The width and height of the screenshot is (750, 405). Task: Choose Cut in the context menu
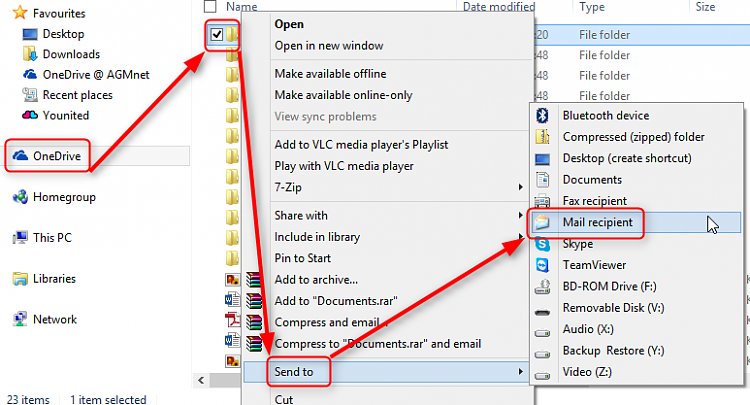284,399
